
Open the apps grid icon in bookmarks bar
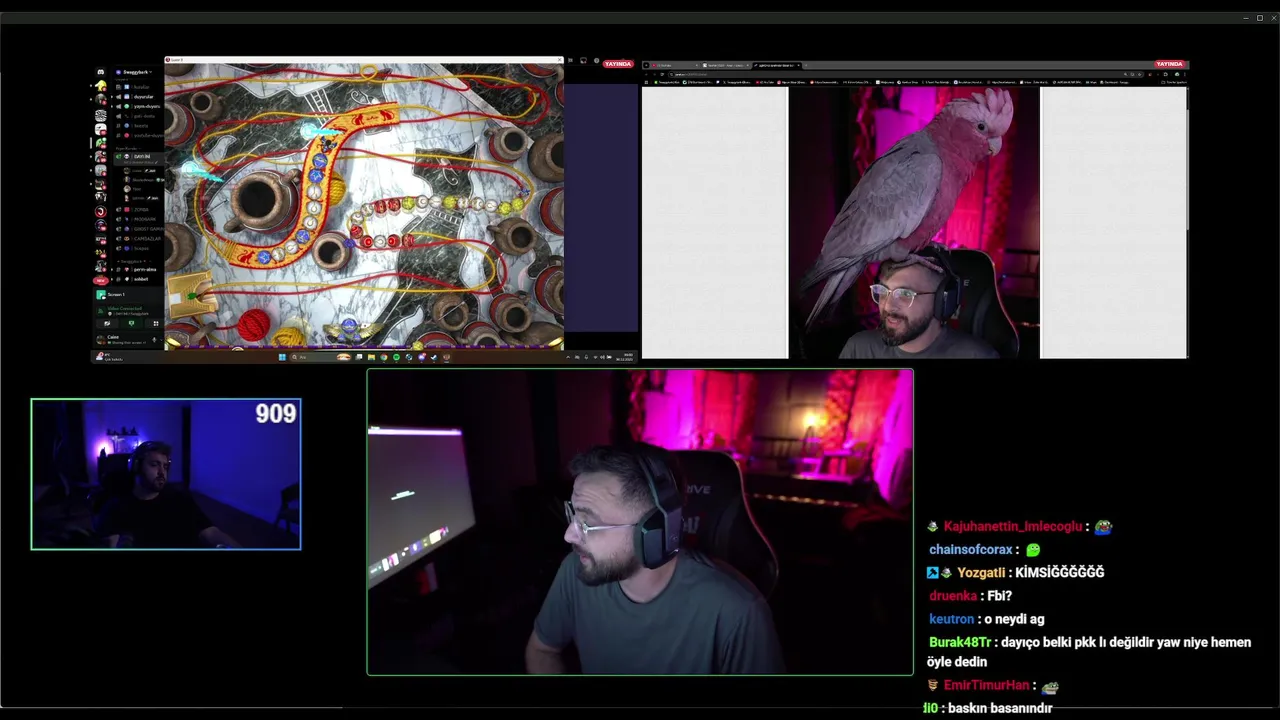646,82
